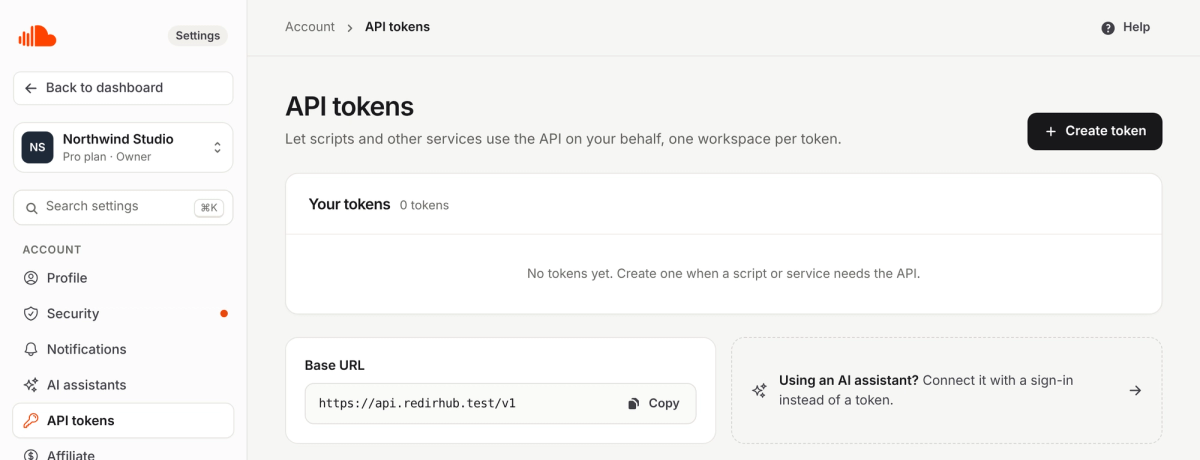
Task: Click the NS workspace avatar
Action: [x=38, y=147]
